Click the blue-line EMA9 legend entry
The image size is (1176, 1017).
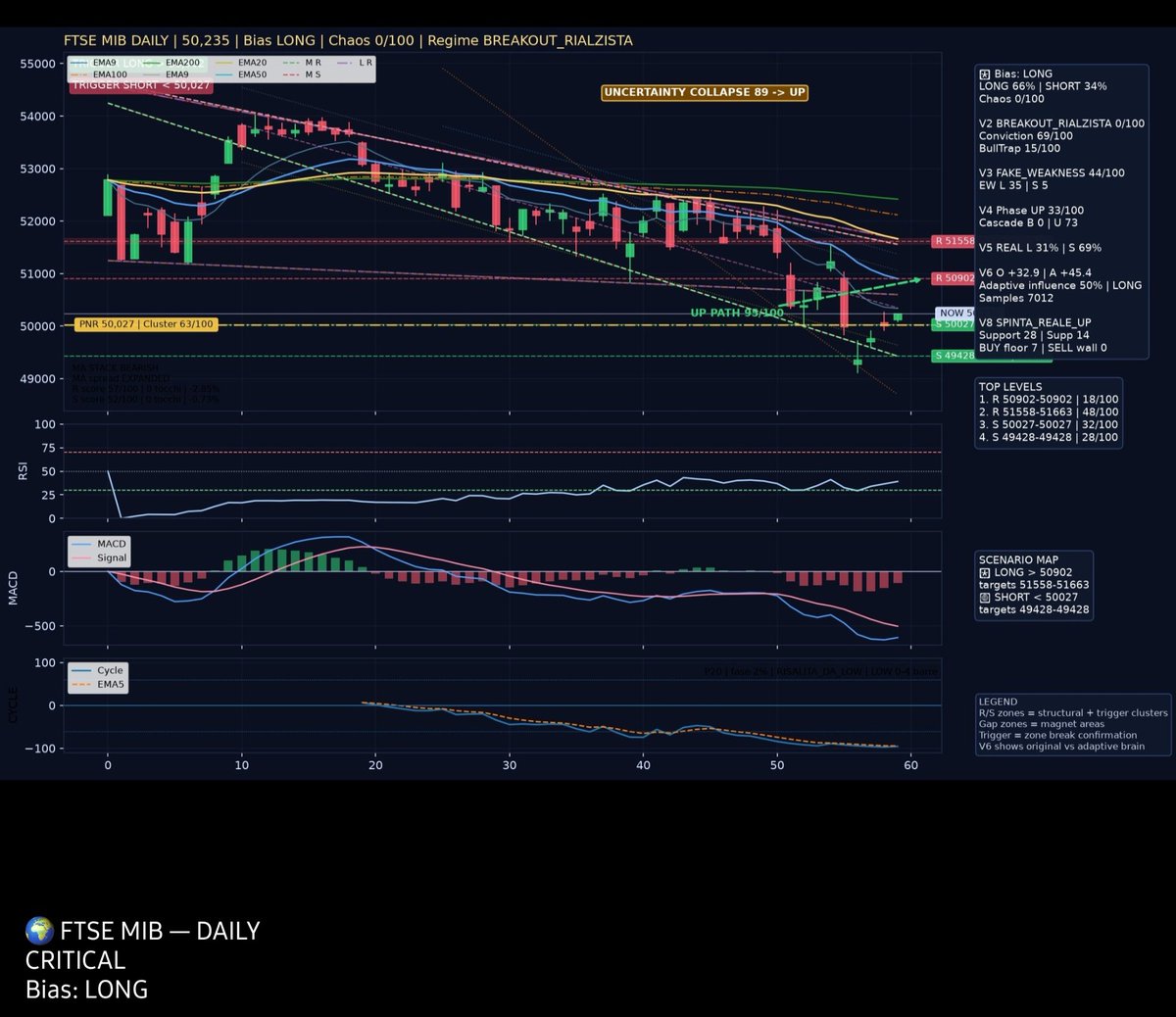94,63
